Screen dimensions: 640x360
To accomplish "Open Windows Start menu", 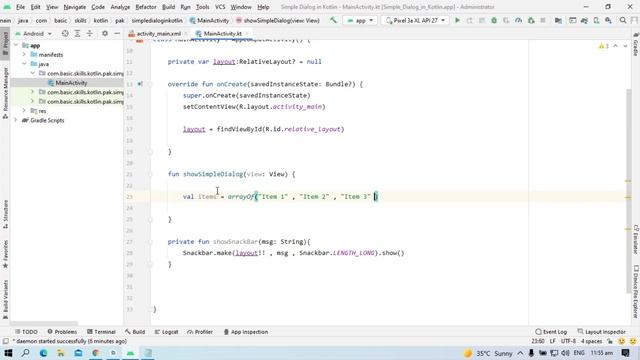I will click(8, 353).
